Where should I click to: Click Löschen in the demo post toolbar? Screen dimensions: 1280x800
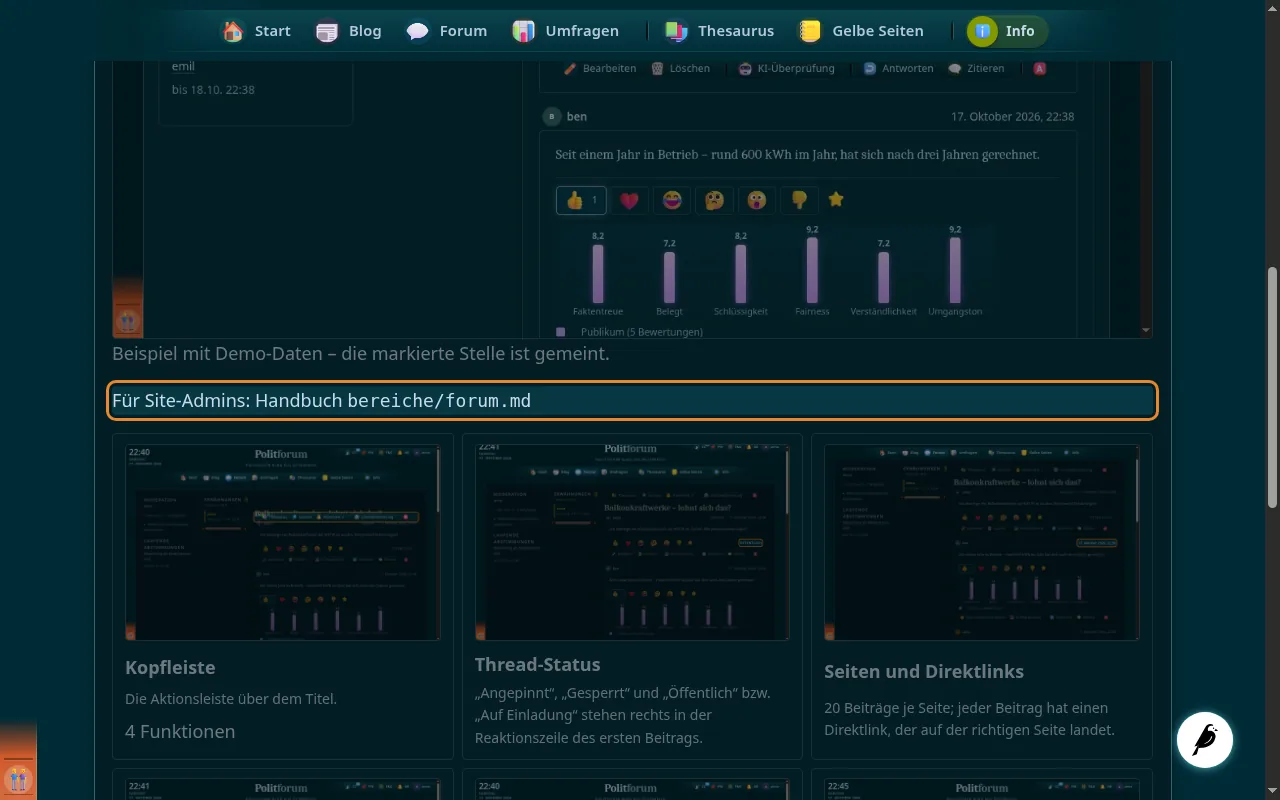(680, 68)
